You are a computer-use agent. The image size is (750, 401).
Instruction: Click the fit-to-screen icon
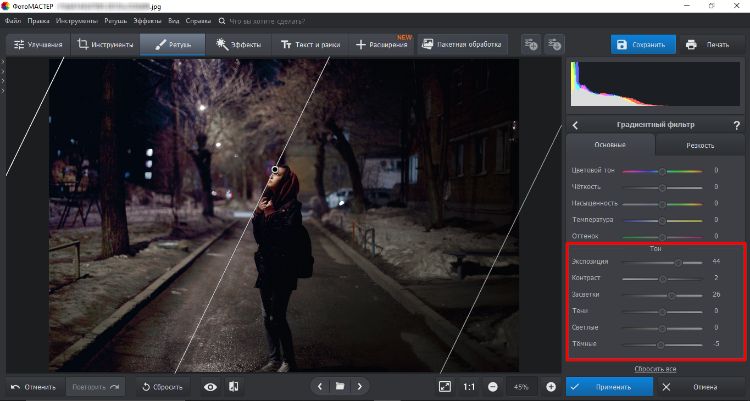[x=445, y=386]
